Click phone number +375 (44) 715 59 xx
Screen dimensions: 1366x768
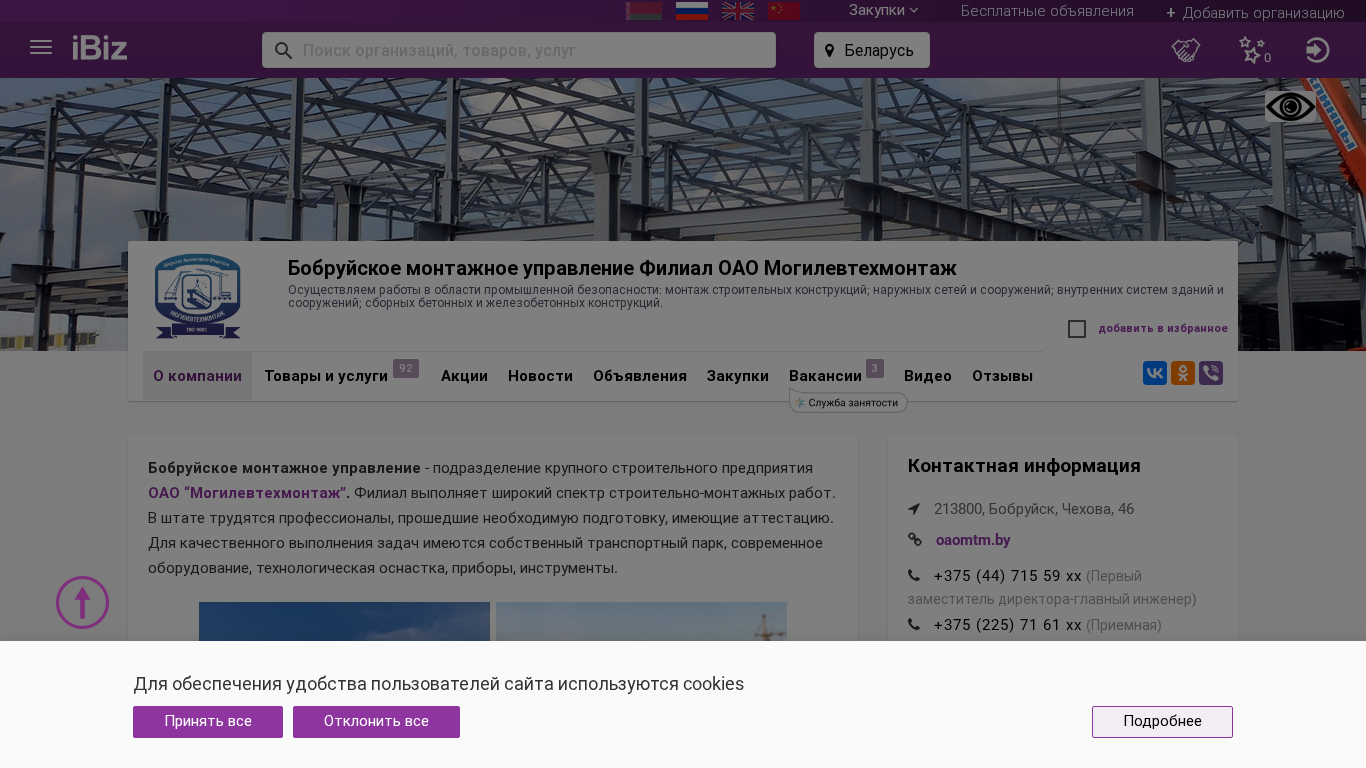click(x=1007, y=576)
